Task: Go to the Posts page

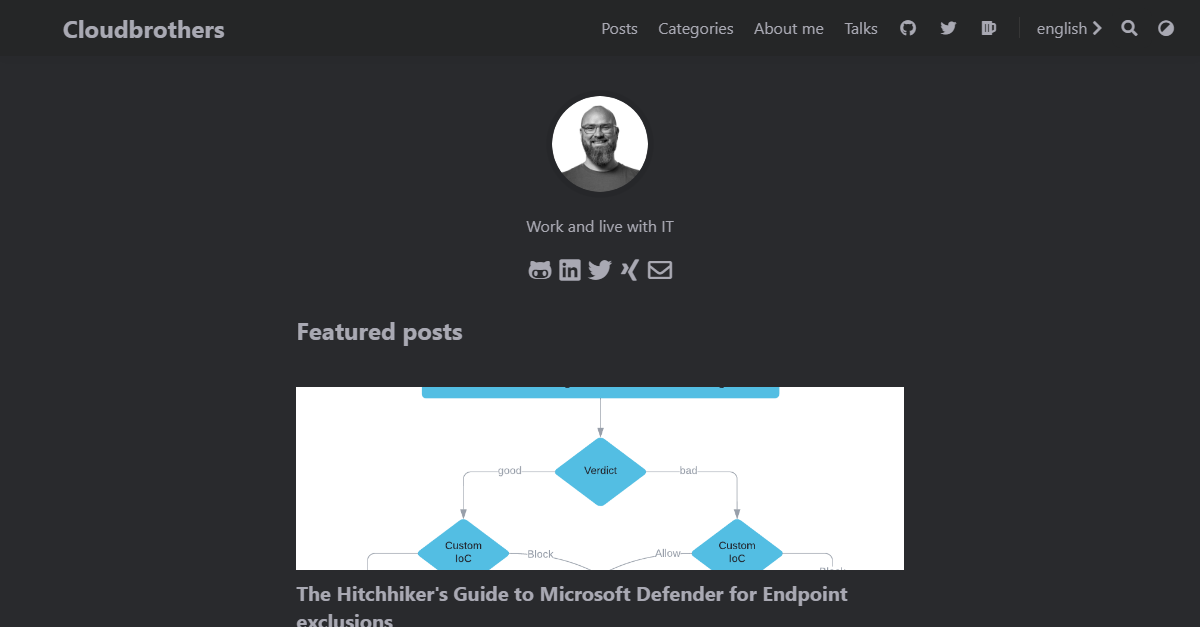Action: (619, 28)
